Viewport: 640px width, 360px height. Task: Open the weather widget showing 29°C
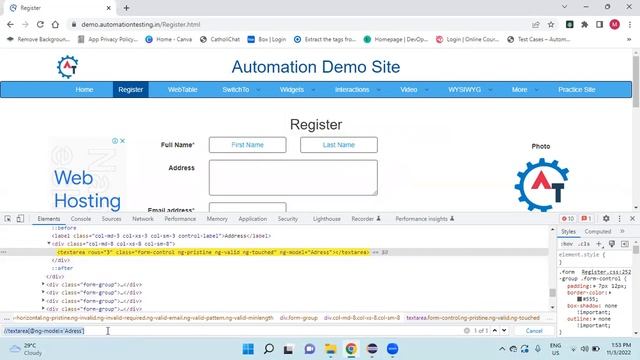point(27,349)
